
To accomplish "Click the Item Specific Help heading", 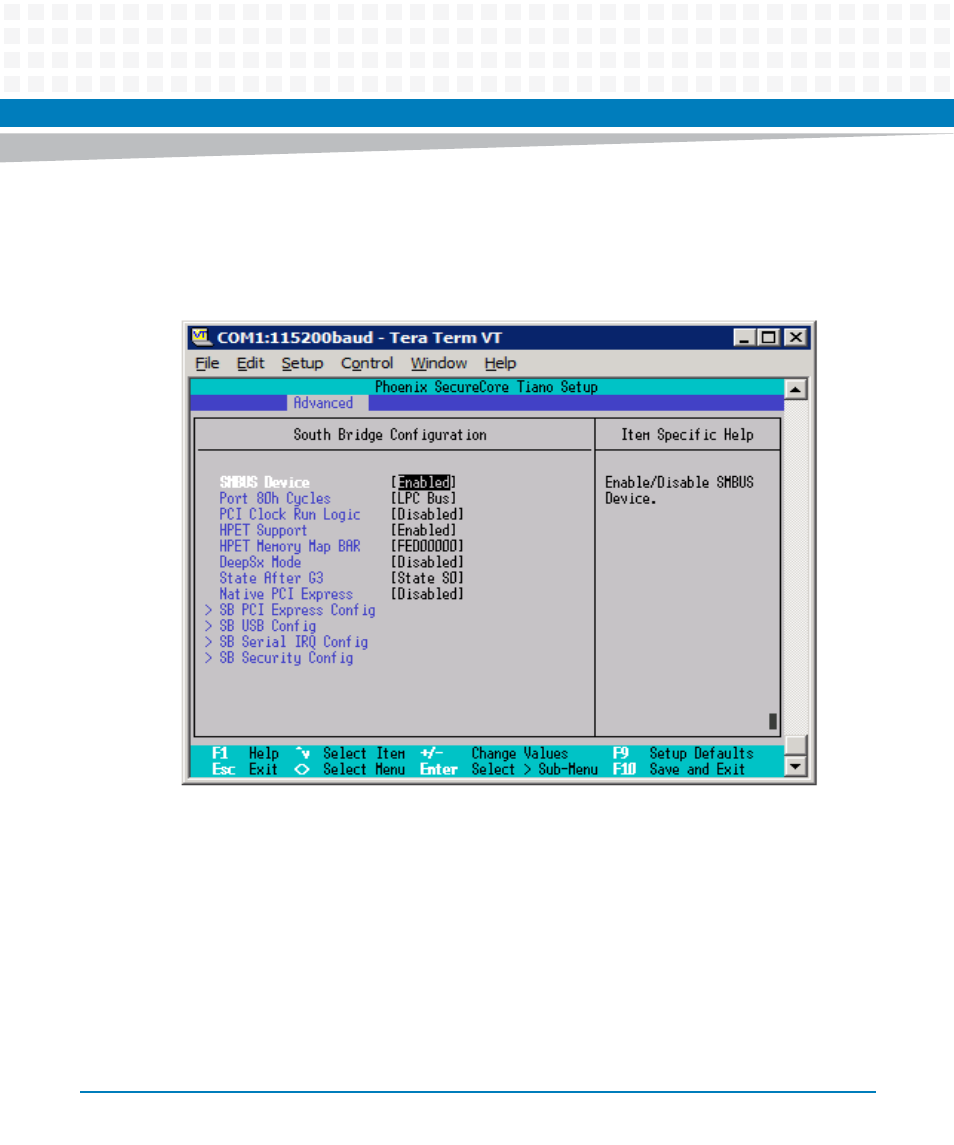I will [687, 435].
